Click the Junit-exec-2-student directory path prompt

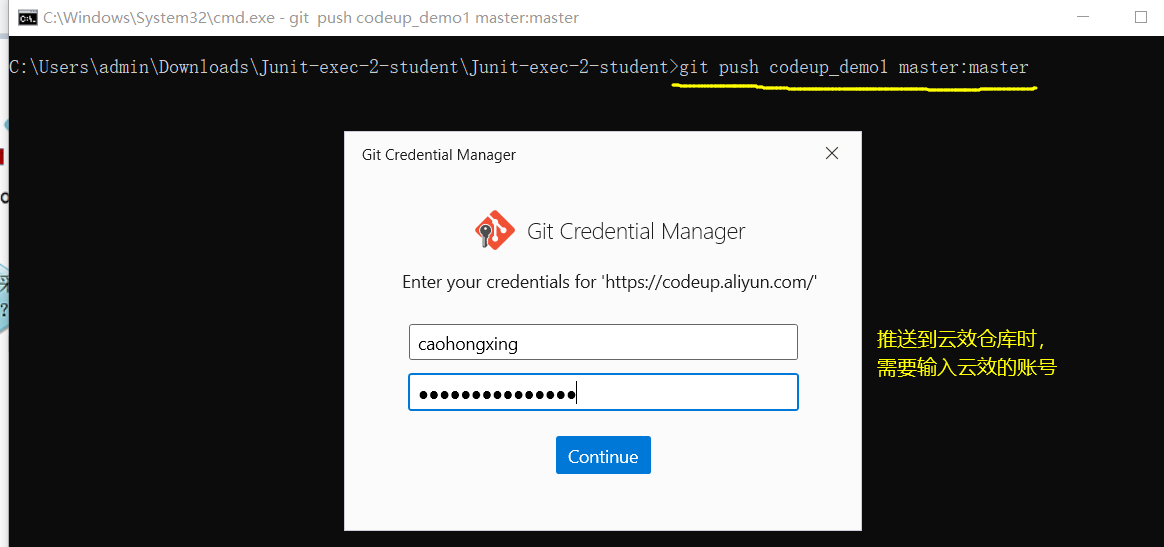tap(340, 67)
